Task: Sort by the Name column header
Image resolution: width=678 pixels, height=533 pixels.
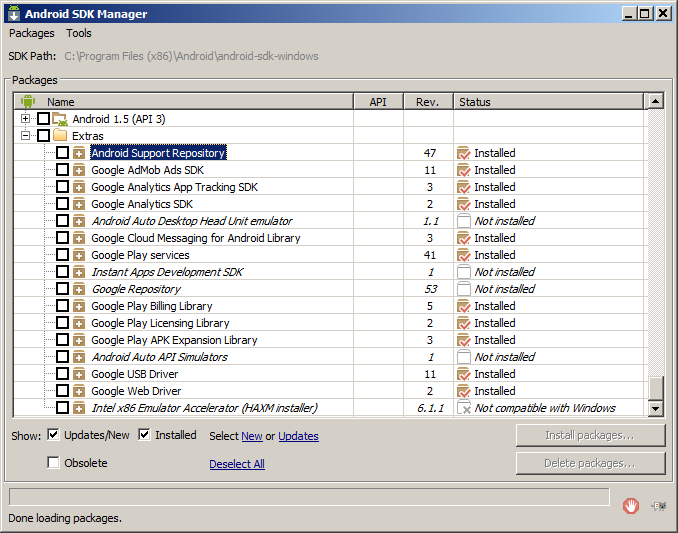Action: click(x=184, y=102)
